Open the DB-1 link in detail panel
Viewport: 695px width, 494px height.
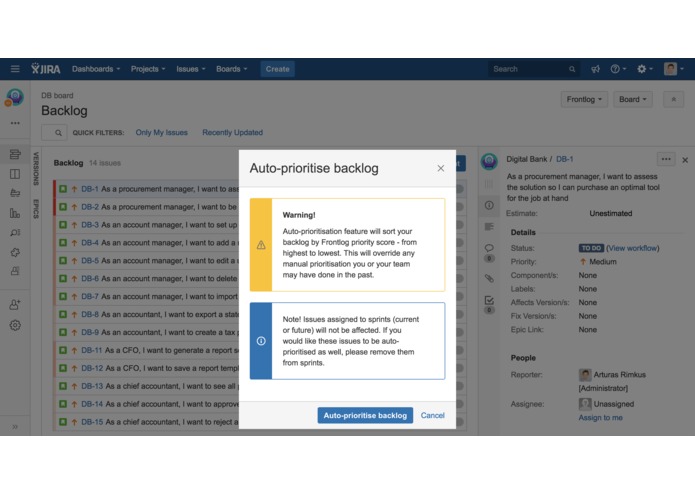564,159
